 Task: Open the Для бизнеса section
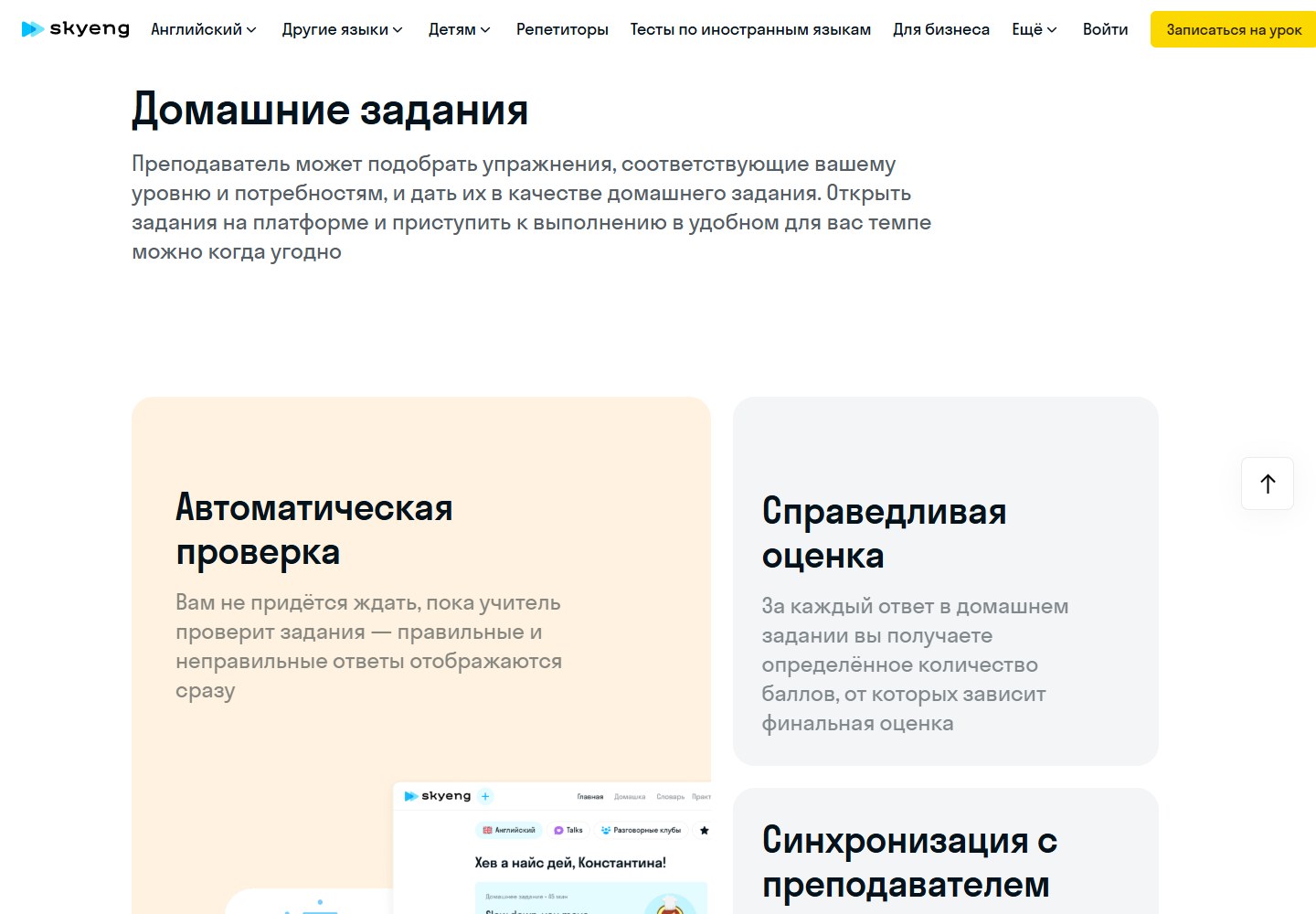tap(941, 29)
